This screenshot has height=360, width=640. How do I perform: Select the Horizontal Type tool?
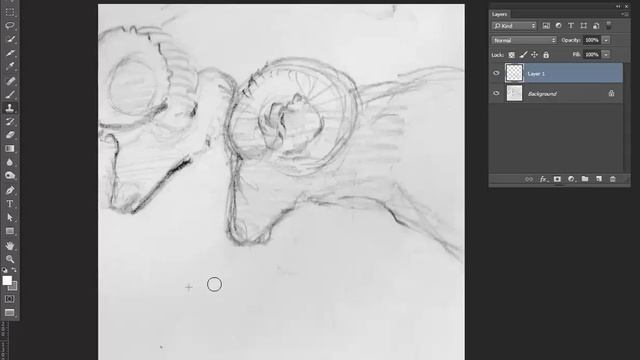click(x=10, y=204)
